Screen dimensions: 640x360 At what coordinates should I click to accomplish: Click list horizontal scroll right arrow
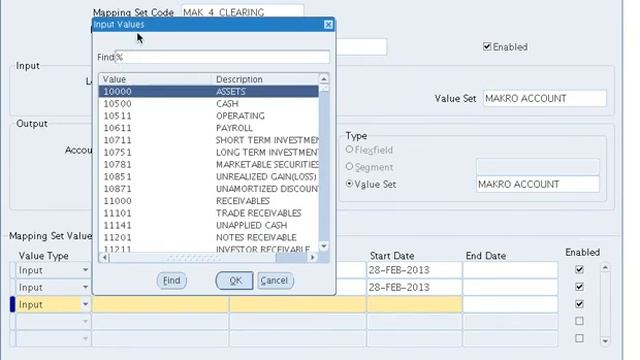[313, 258]
